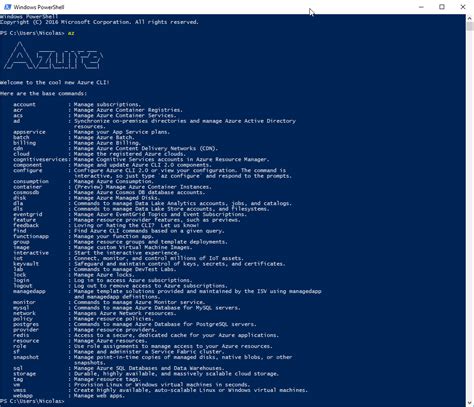Click the 'functionapp' command name
The image size is (474, 407).
pyautogui.click(x=31, y=236)
